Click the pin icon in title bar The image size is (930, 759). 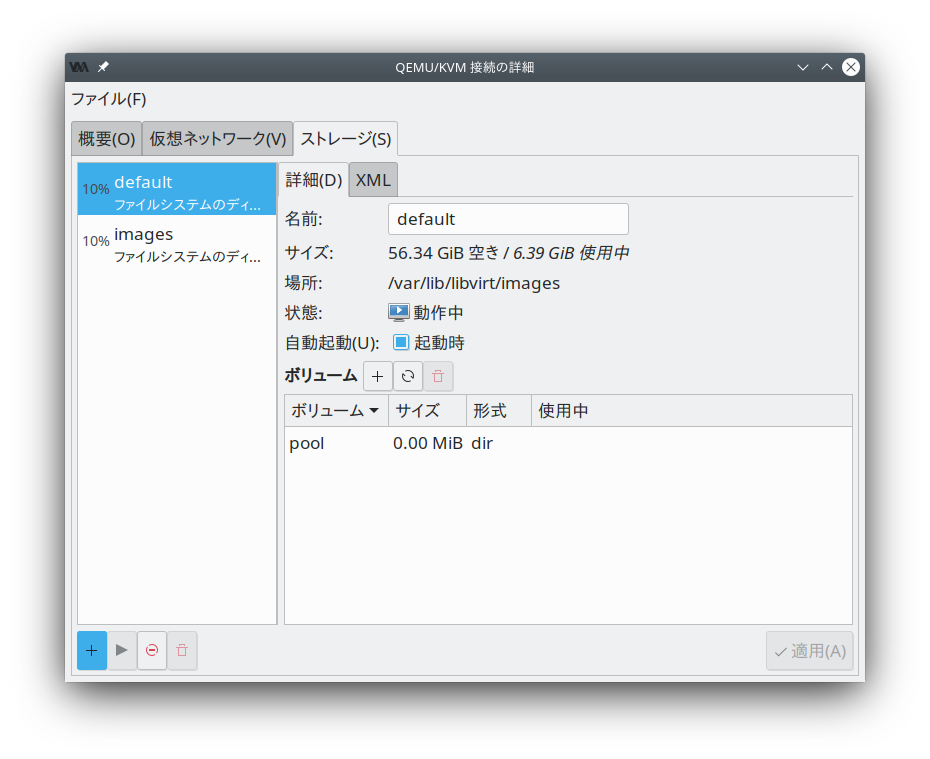(x=103, y=67)
